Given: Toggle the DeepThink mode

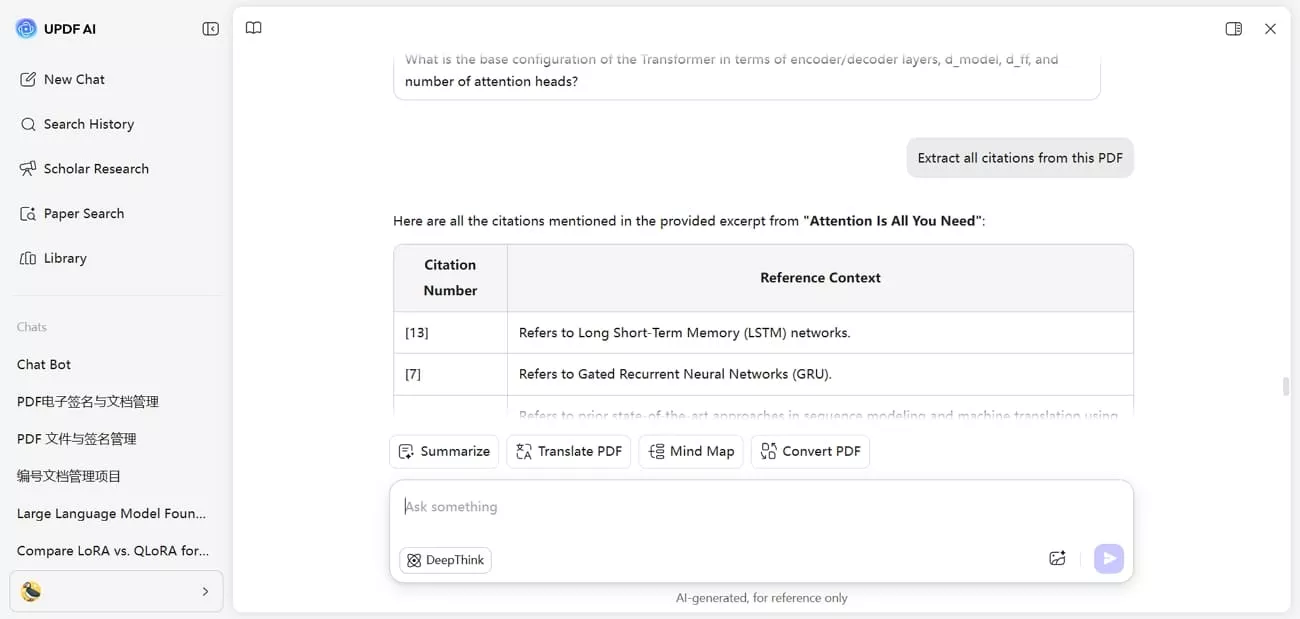Looking at the screenshot, I should 445,560.
